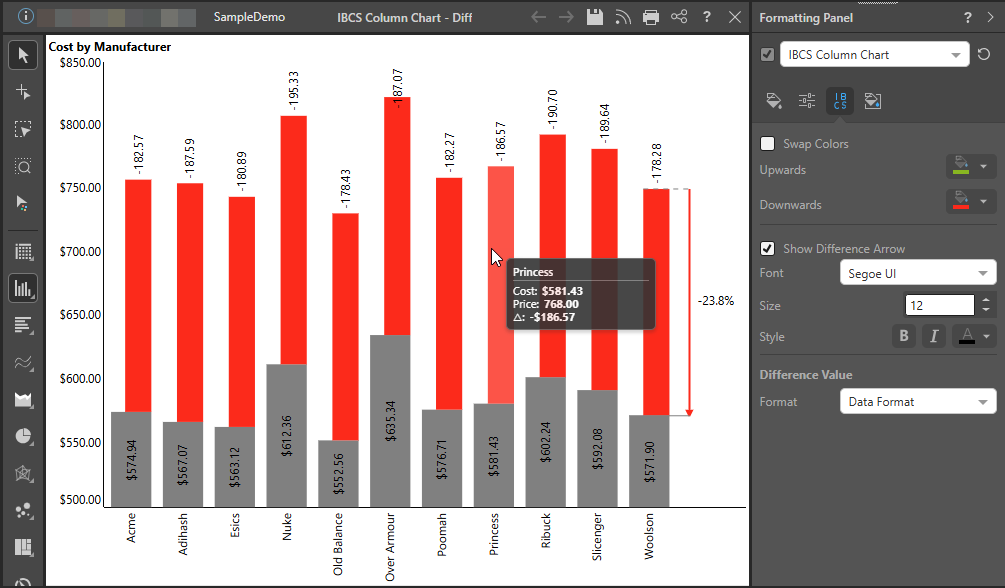Choose the lasso zoom tool in sidebar
This screenshot has height=588, width=1005.
click(24, 166)
